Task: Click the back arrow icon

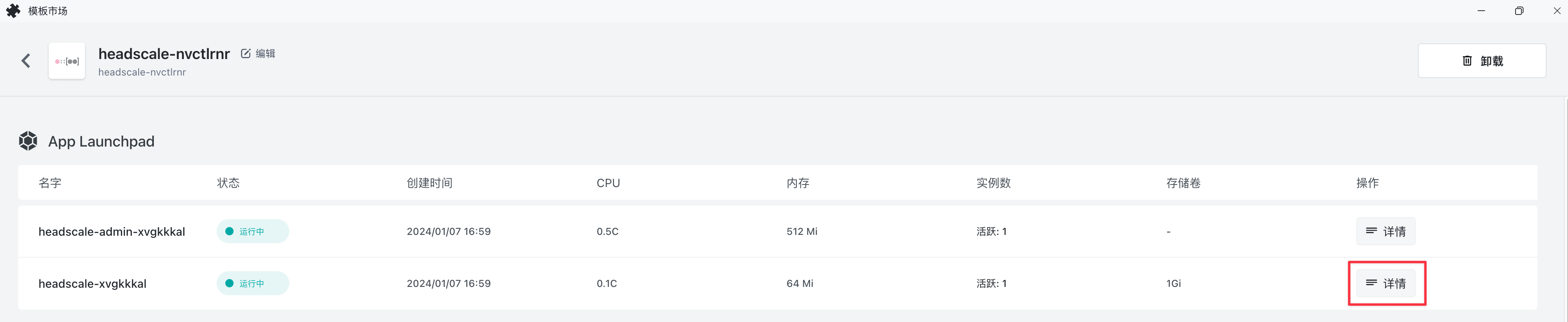Action: click(x=26, y=61)
